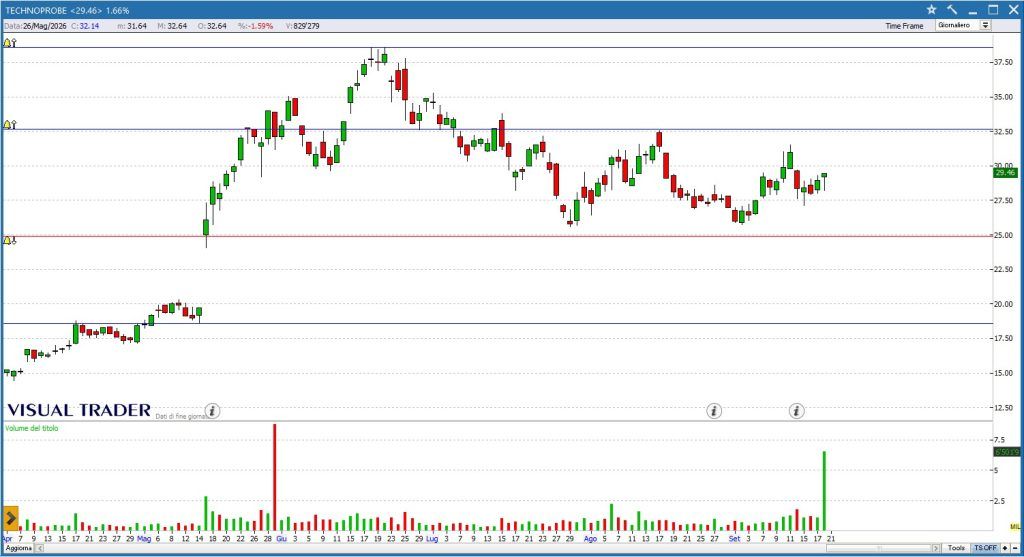This screenshot has width=1024, height=557.
Task: Click the horizontal scrollbar left arrow
Action: point(39,548)
